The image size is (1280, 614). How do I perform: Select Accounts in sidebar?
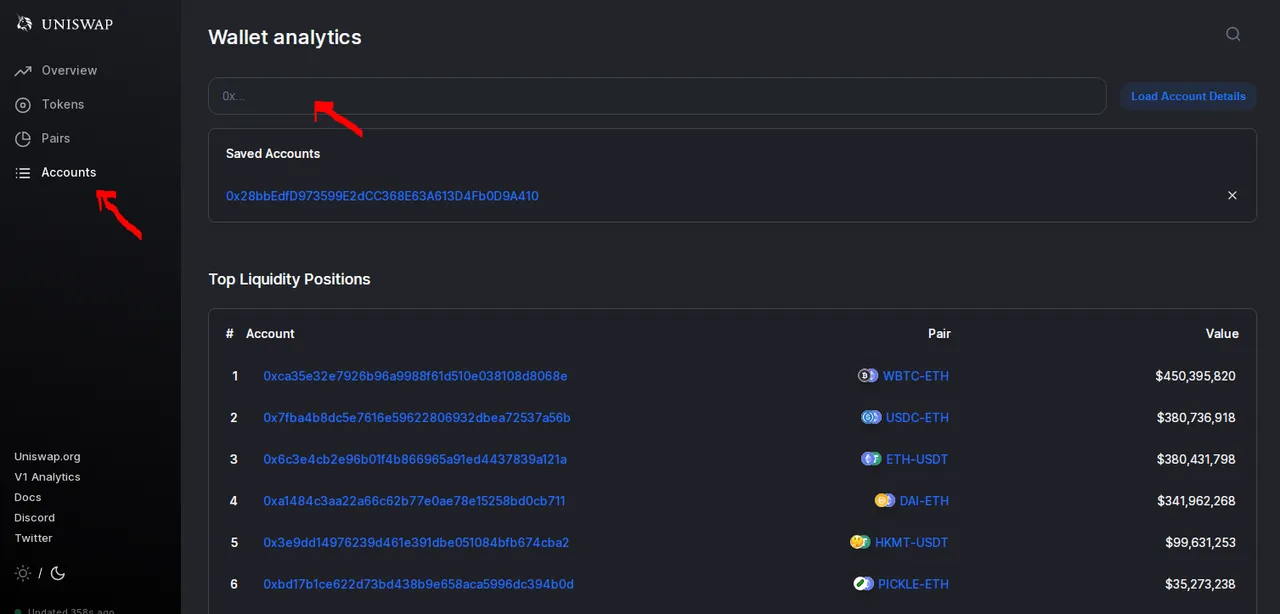pos(69,173)
